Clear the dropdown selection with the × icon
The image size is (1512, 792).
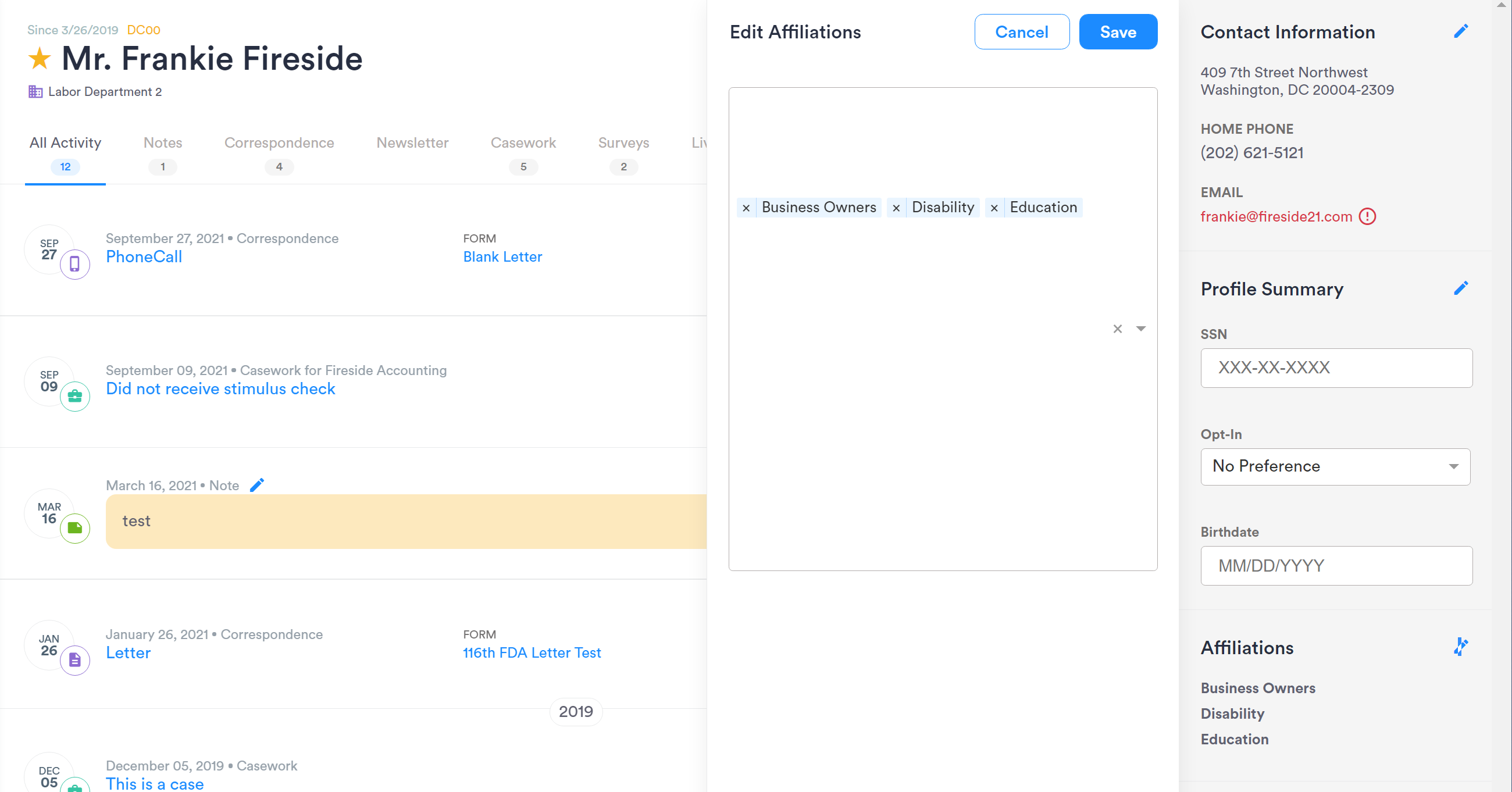point(1117,329)
